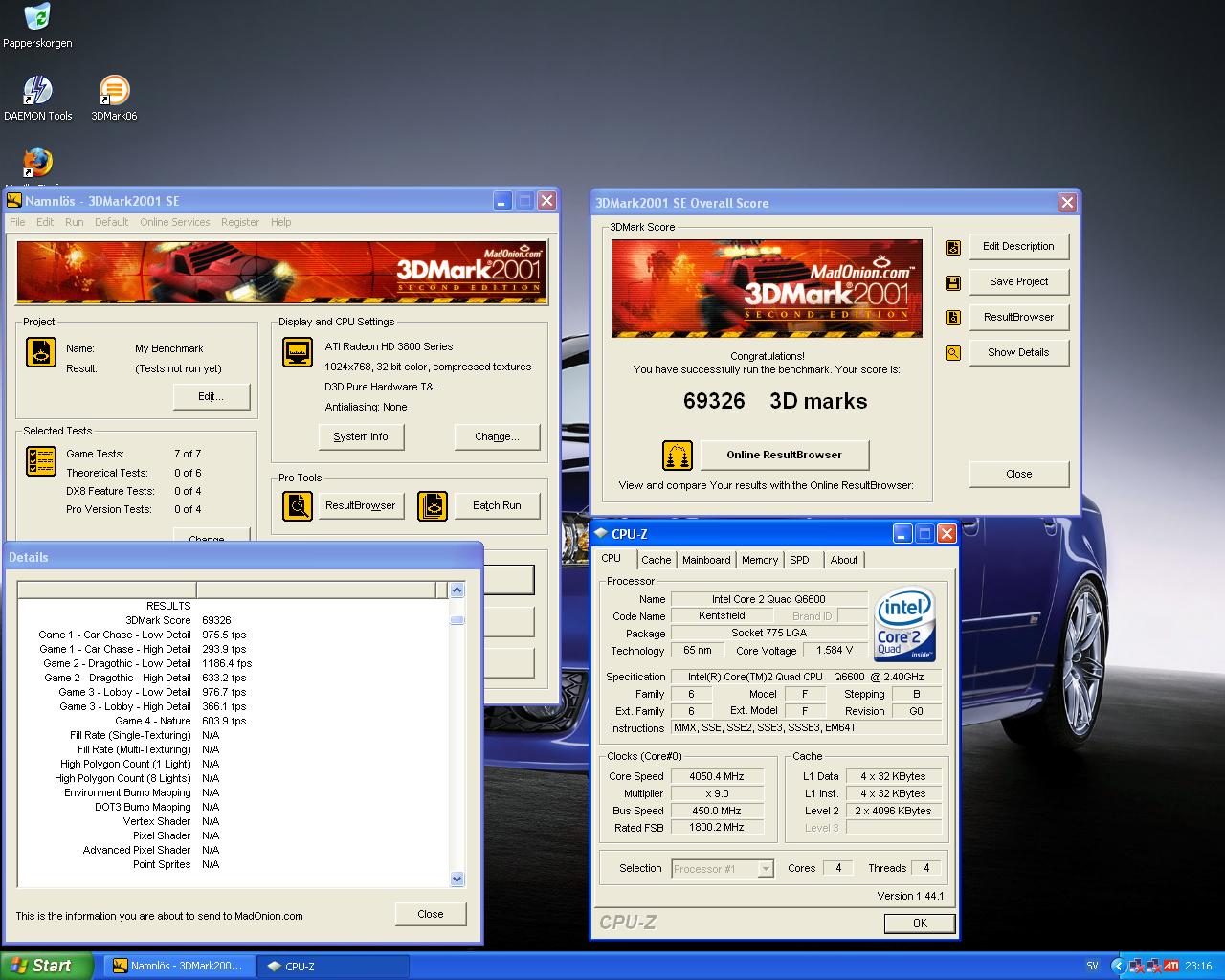This screenshot has height=980, width=1225.
Task: Click the Register menu in 3DMark2001 SE
Action: pos(240,222)
